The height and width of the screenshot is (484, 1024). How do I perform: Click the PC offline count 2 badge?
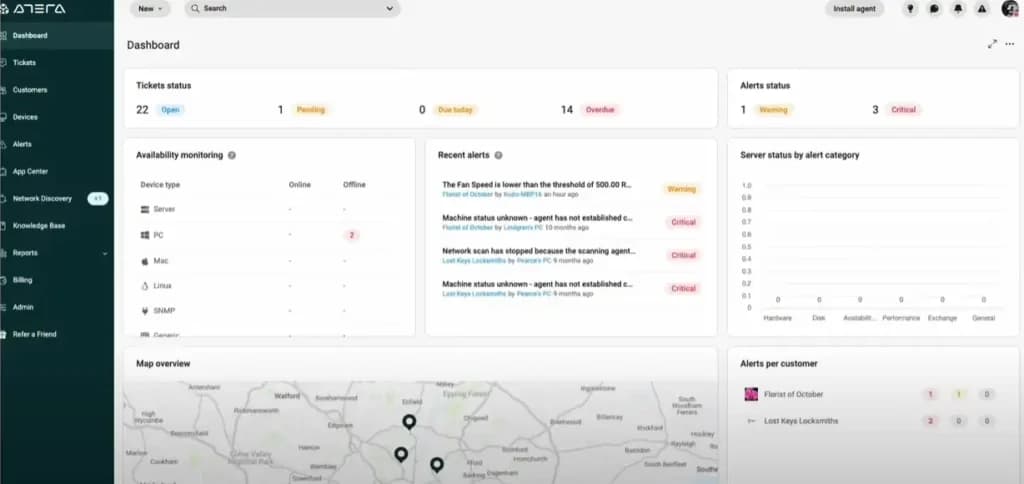point(351,235)
